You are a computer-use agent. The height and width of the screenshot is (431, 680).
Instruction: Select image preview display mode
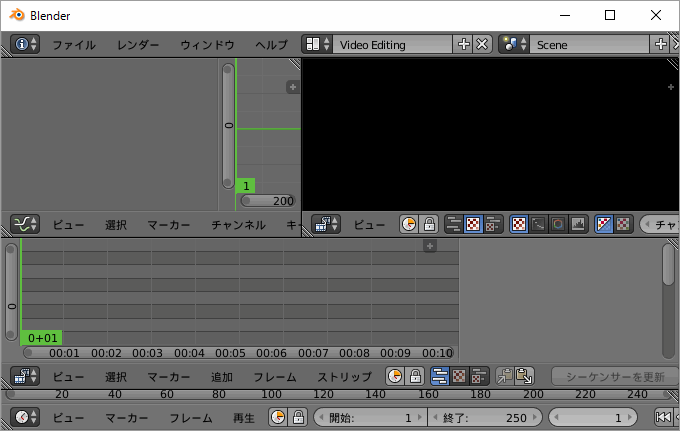point(519,224)
